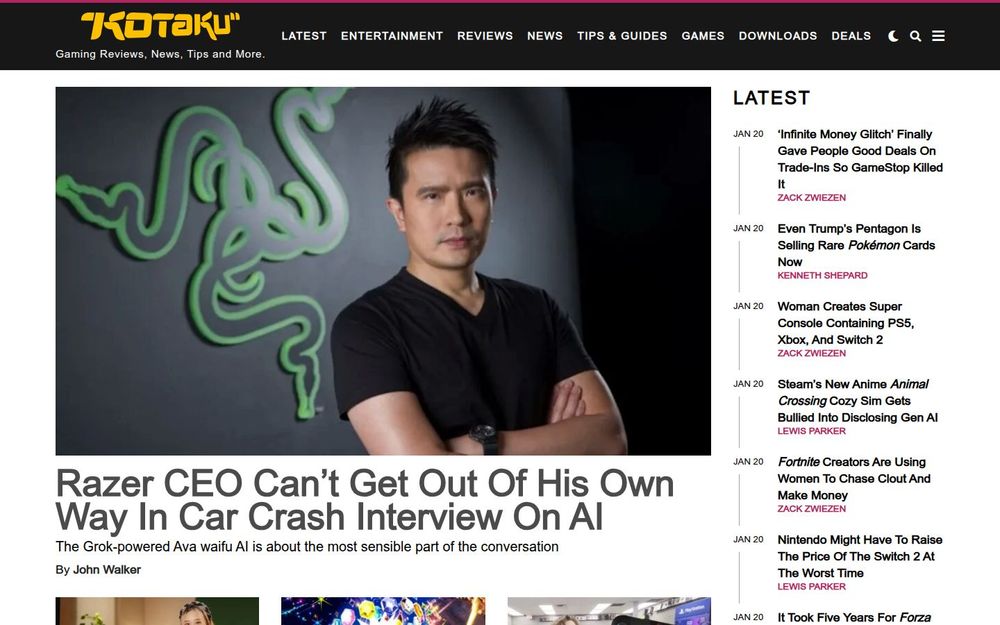Image resolution: width=1000 pixels, height=625 pixels.
Task: Open Lewis Parker byline under Nintendo story
Action: [x=811, y=587]
